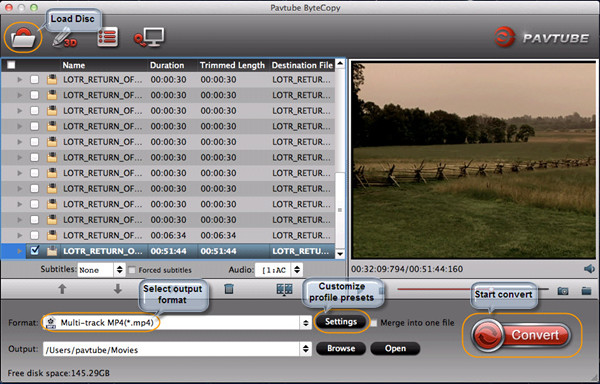This screenshot has height=384, width=600.
Task: Click the Destination File column header
Action: click(302, 65)
